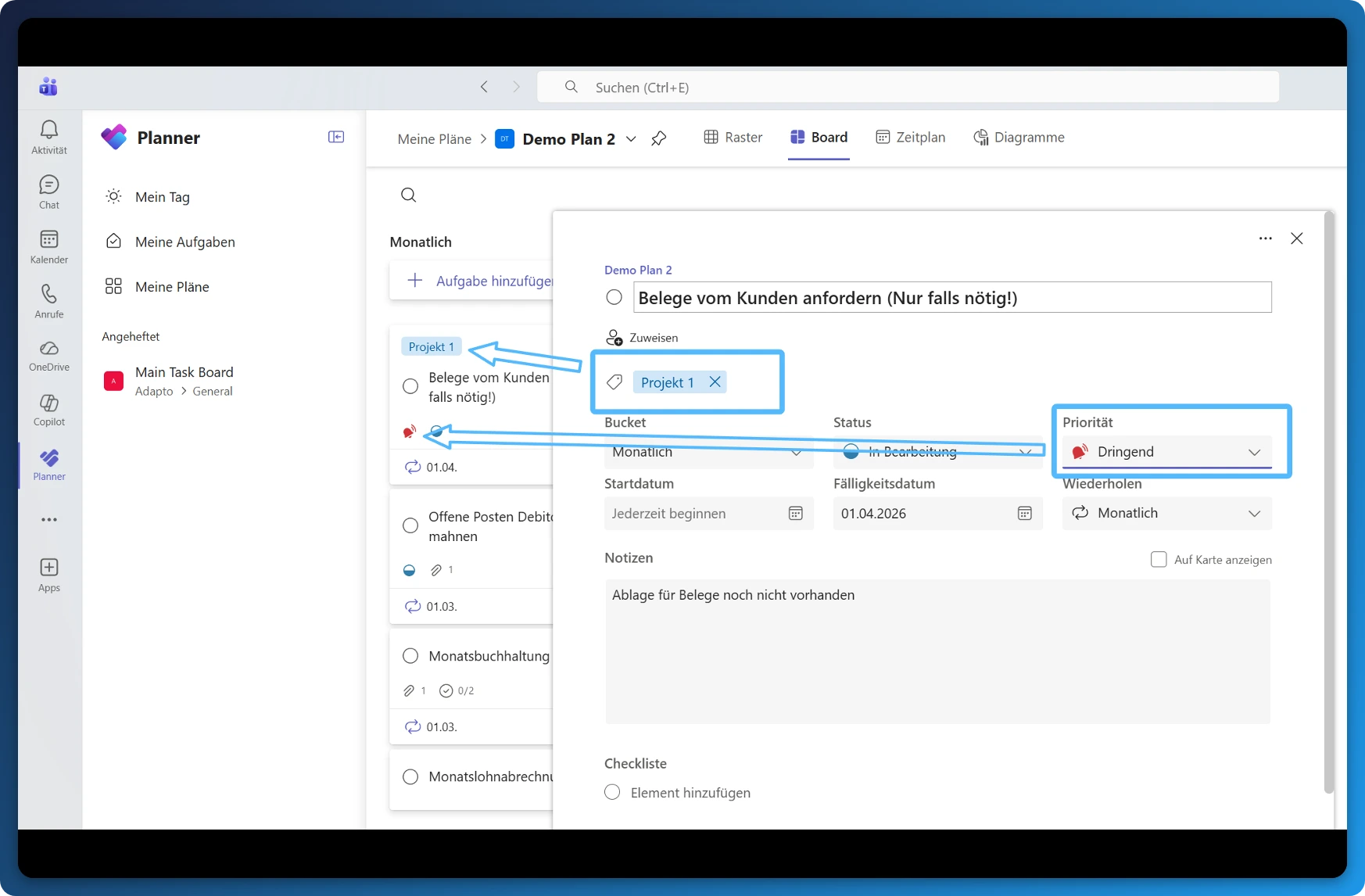Switch to the Zeitplan tab
This screenshot has width=1365, height=896.
click(910, 138)
